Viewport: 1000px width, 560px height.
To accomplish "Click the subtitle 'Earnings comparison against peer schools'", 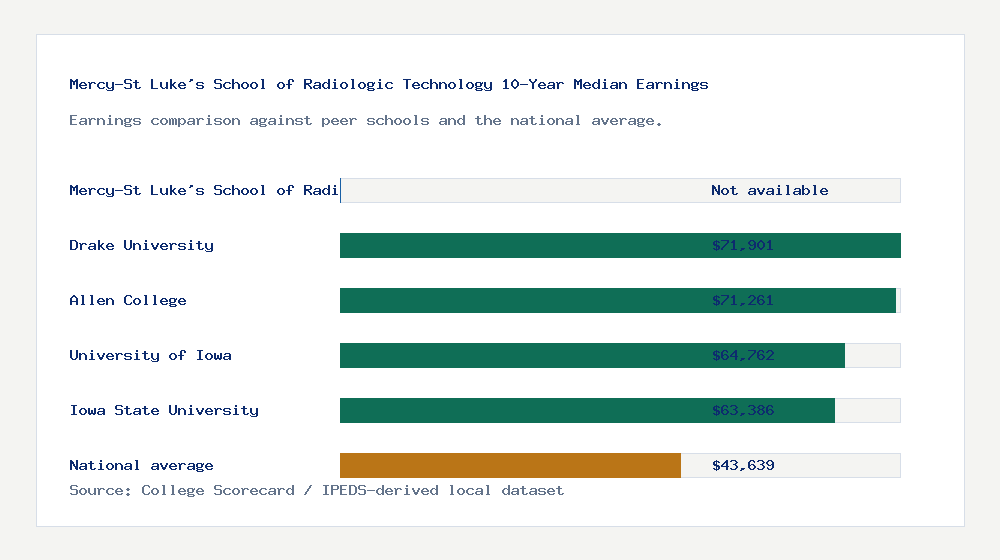I will click(365, 121).
